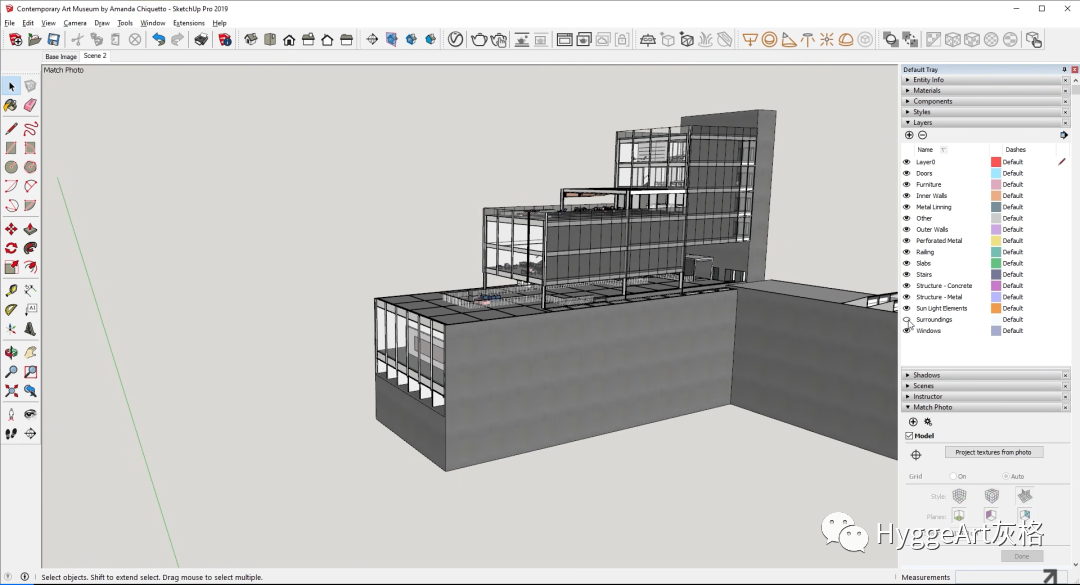Open the File menu
This screenshot has width=1080, height=585.
pyautogui.click(x=10, y=23)
